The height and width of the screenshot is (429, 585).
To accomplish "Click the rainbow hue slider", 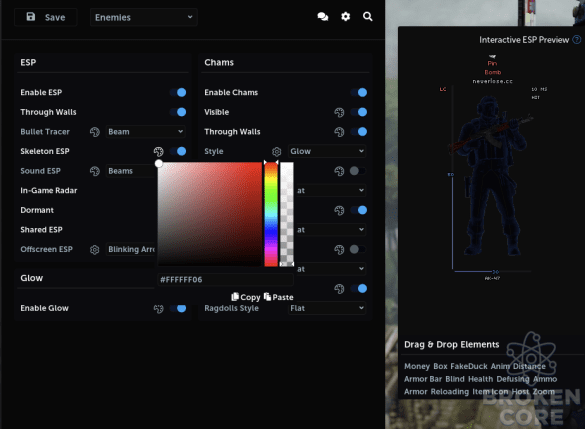I will pyautogui.click(x=271, y=214).
